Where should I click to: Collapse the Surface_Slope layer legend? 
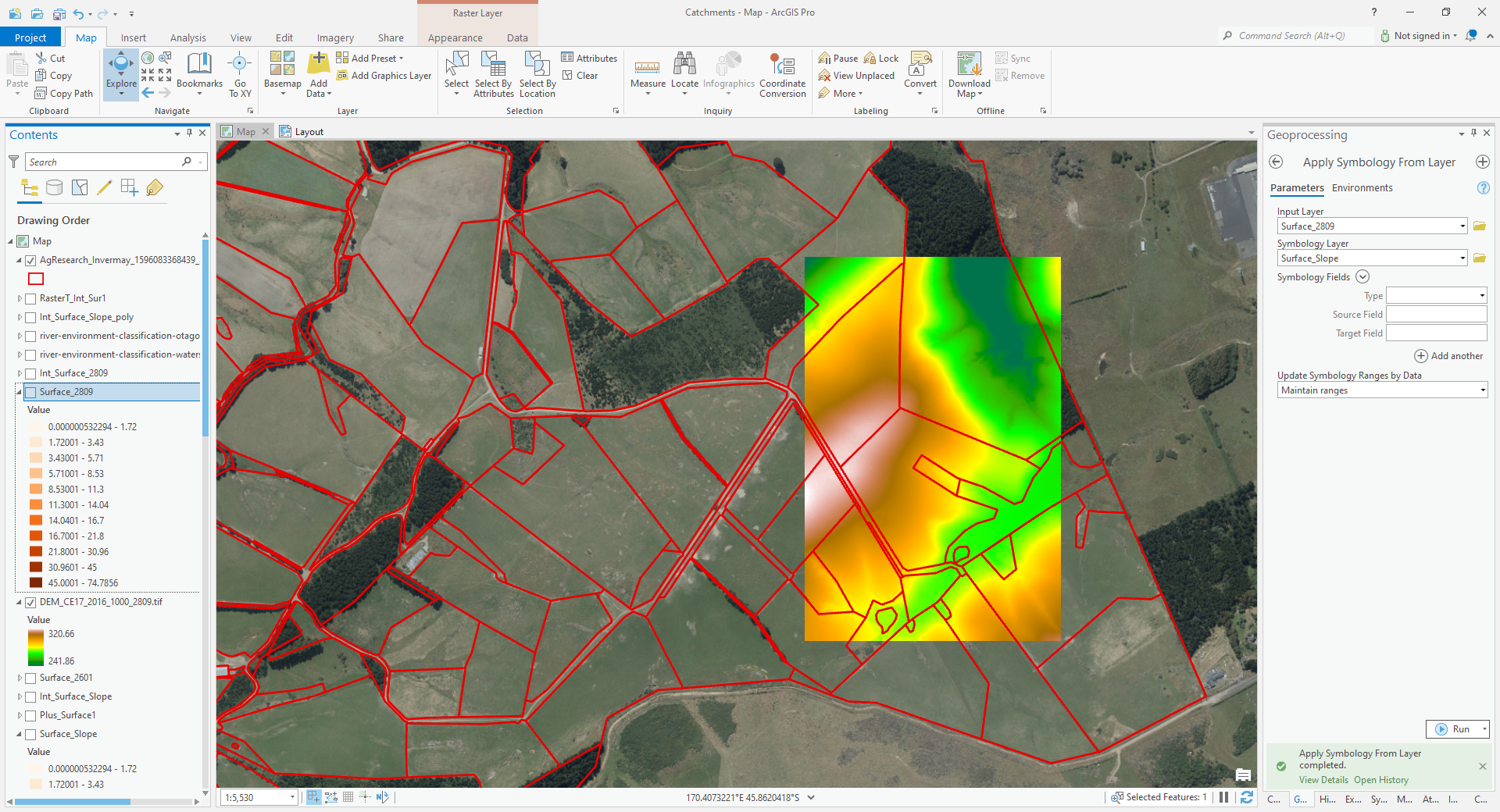point(19,733)
